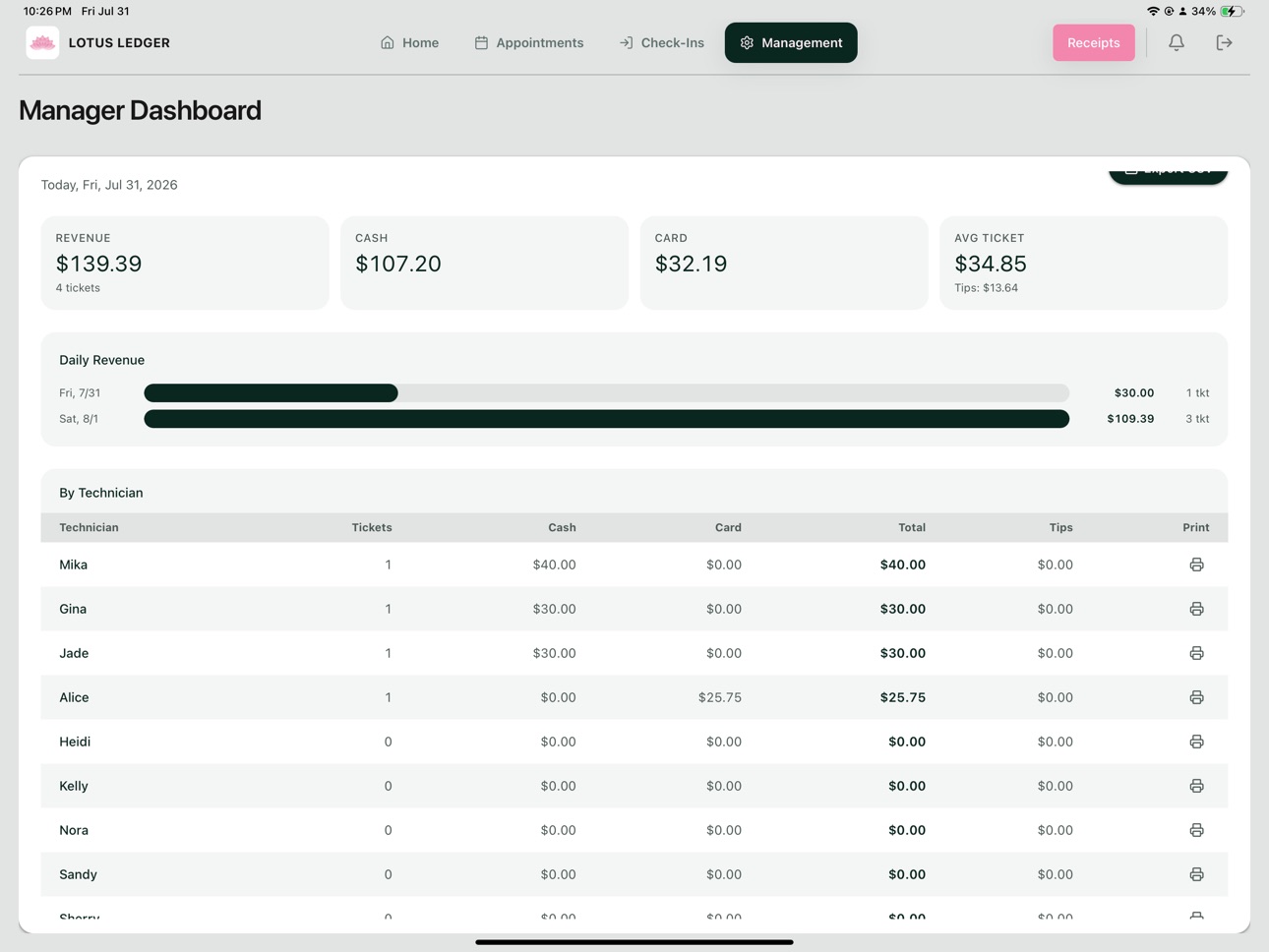Click the Total column header
1269x952 pixels.
pos(912,527)
